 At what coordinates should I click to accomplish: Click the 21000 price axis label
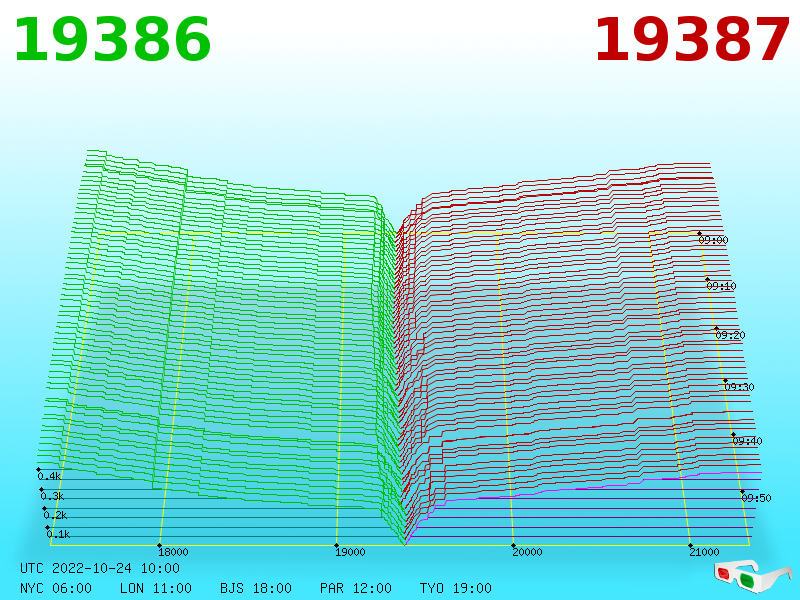coord(704,552)
